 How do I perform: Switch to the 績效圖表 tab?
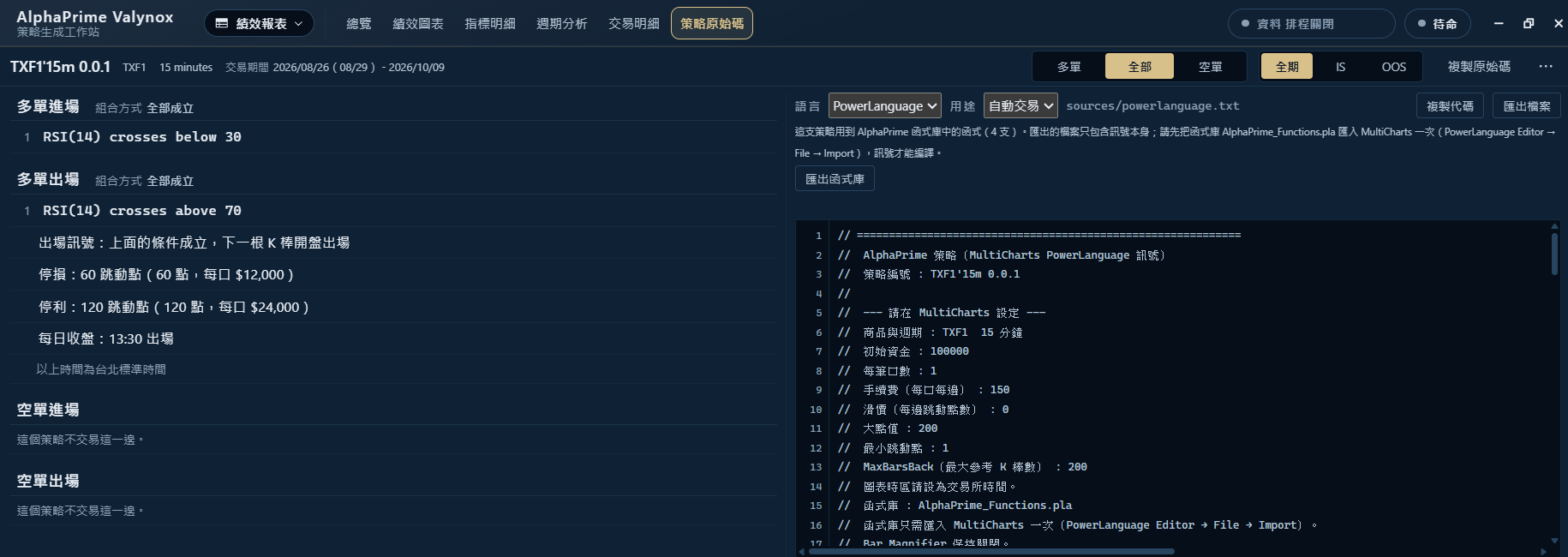tap(418, 23)
